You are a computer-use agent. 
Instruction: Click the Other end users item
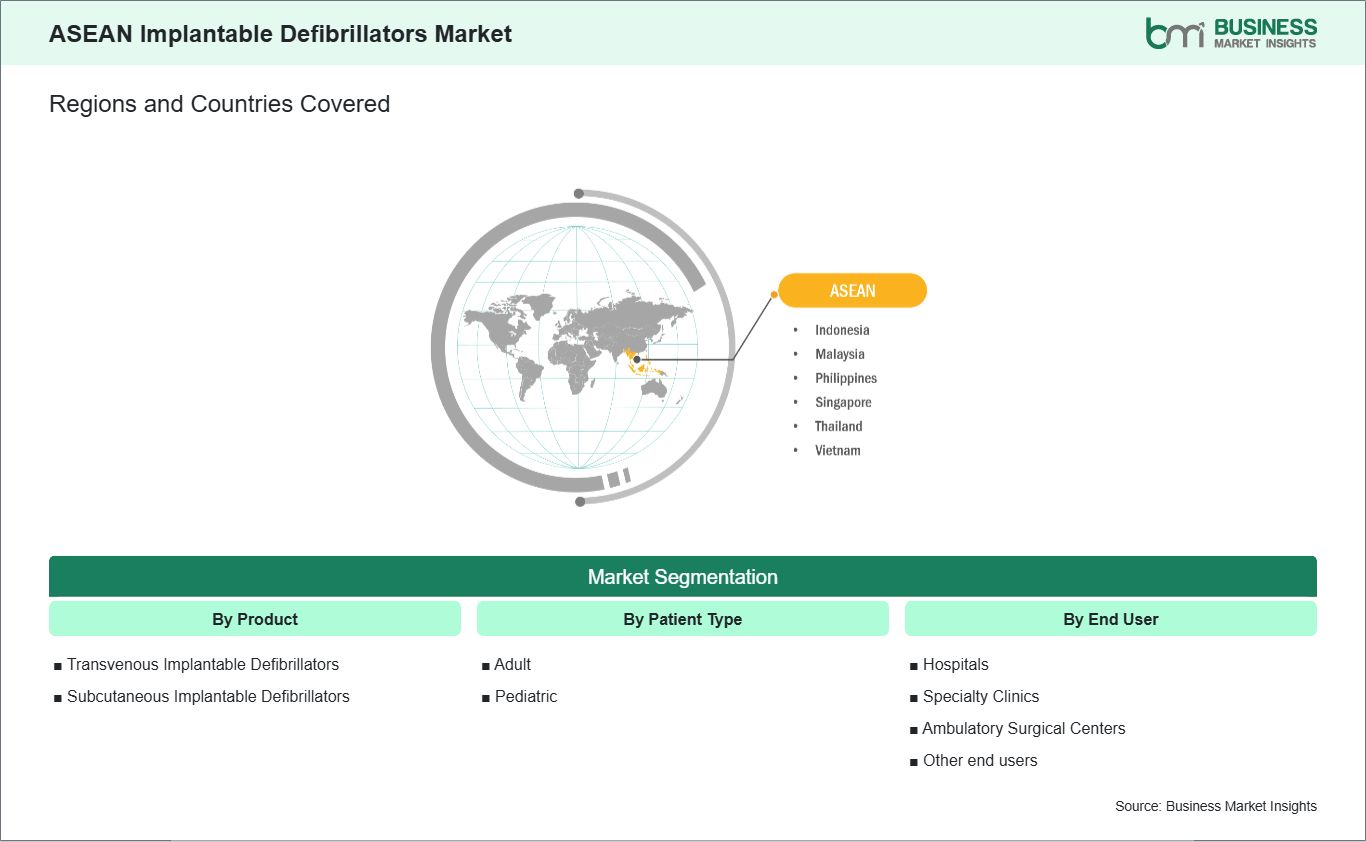tap(979, 760)
